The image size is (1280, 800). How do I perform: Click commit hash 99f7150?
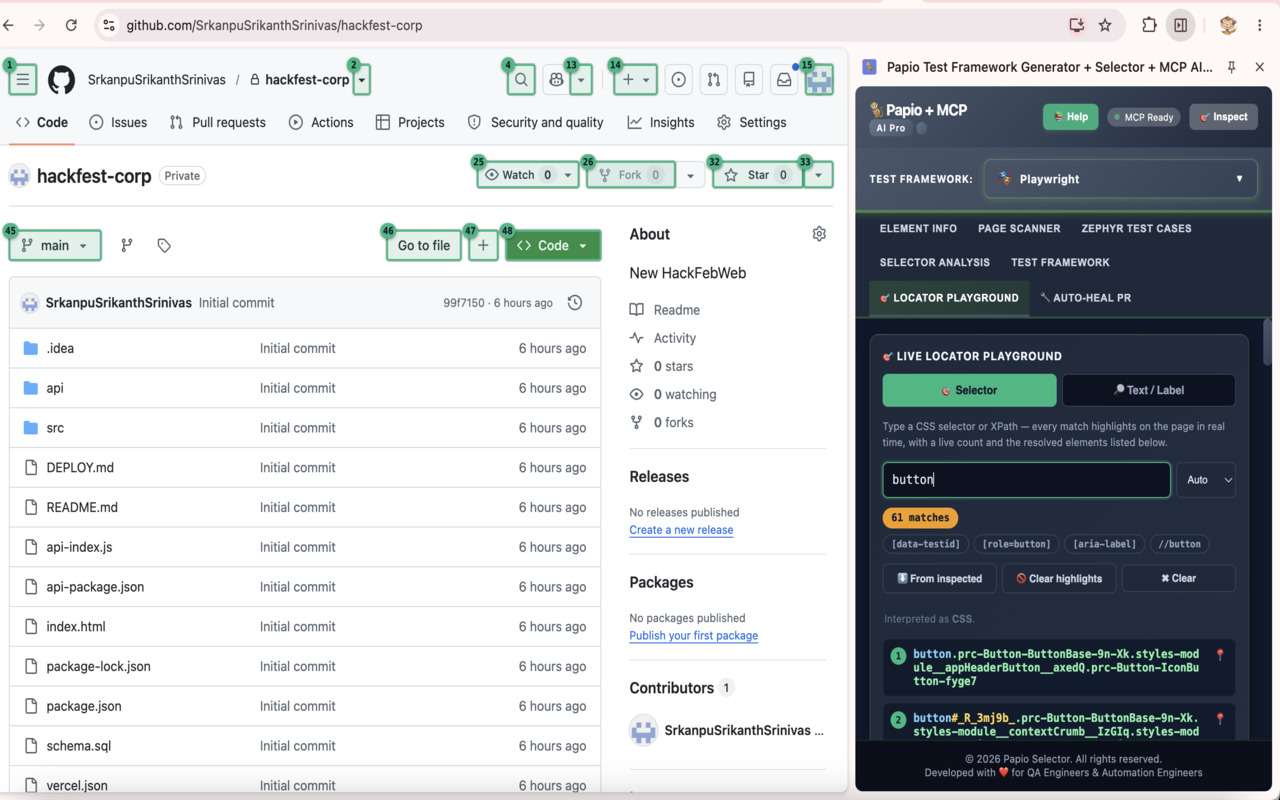(x=464, y=303)
